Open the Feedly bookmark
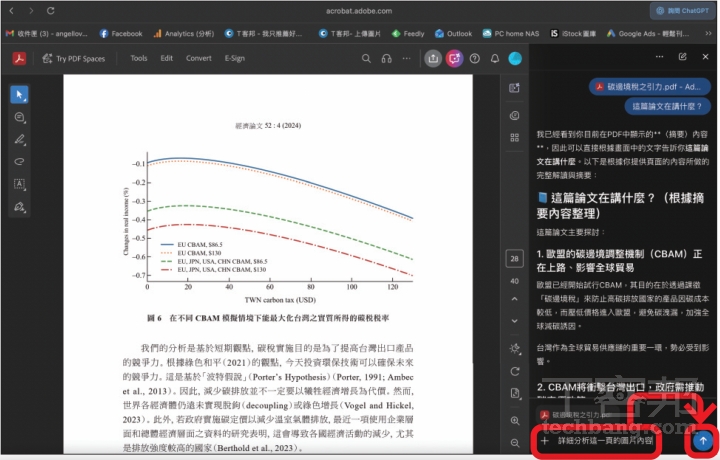This screenshot has height=460, width=720. tap(408, 34)
